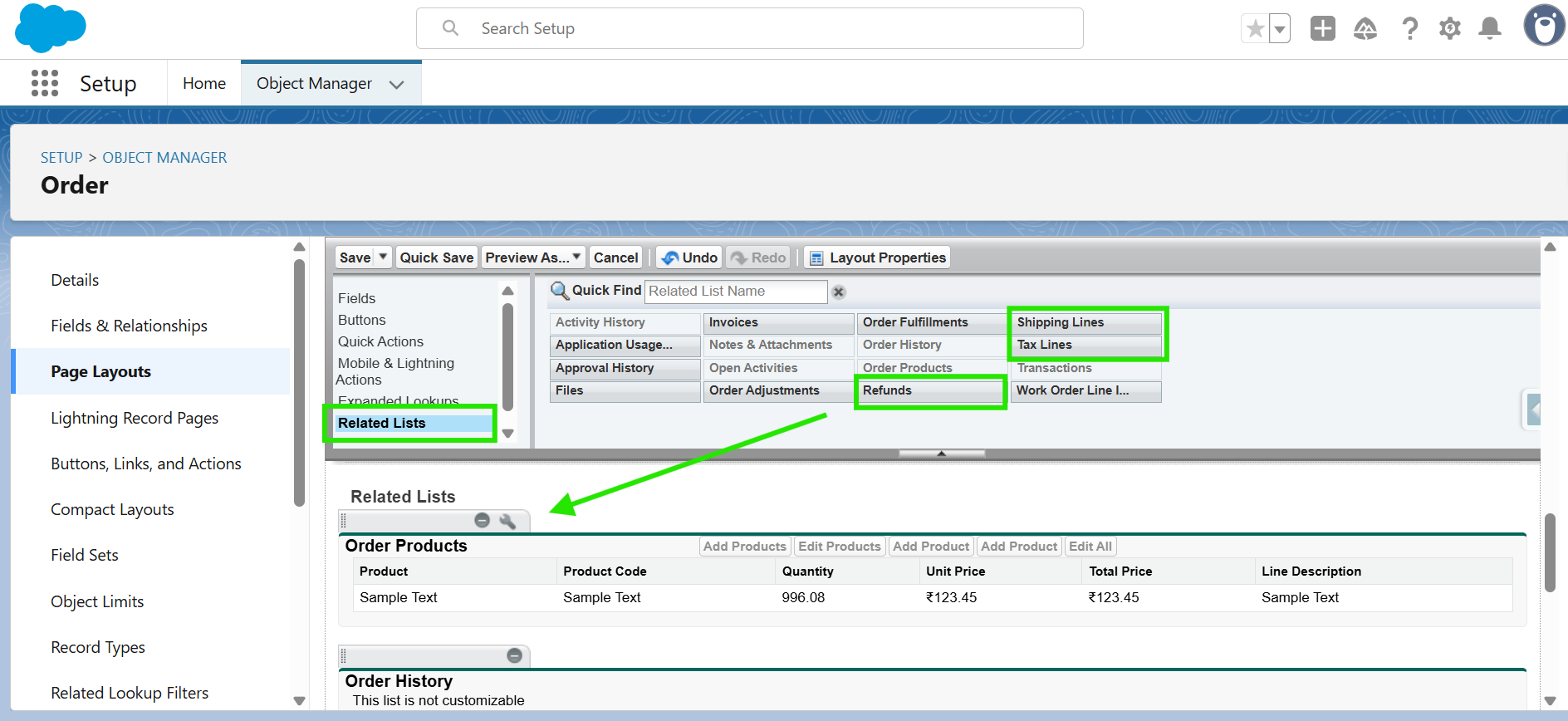Clear the Quick Find search box
This screenshot has width=1568, height=721.
[839, 292]
